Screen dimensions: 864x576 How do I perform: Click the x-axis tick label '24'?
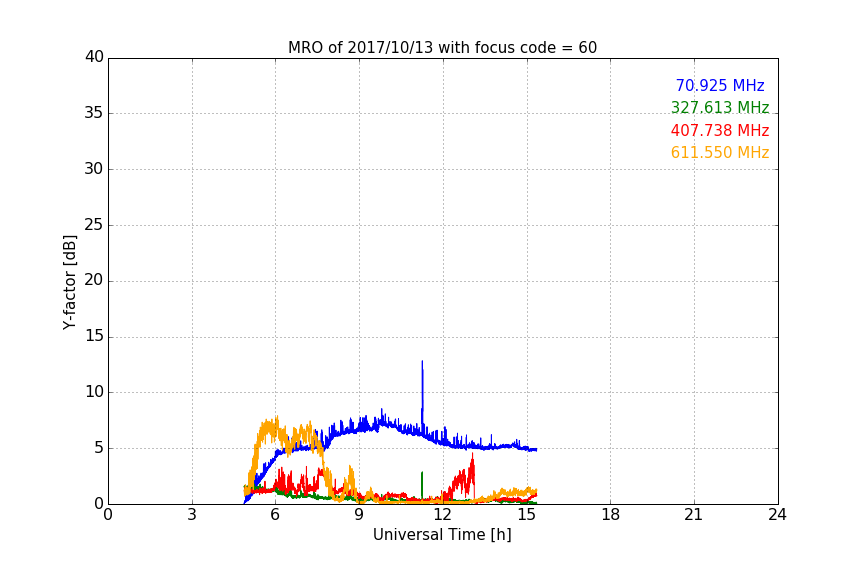pyautogui.click(x=778, y=515)
